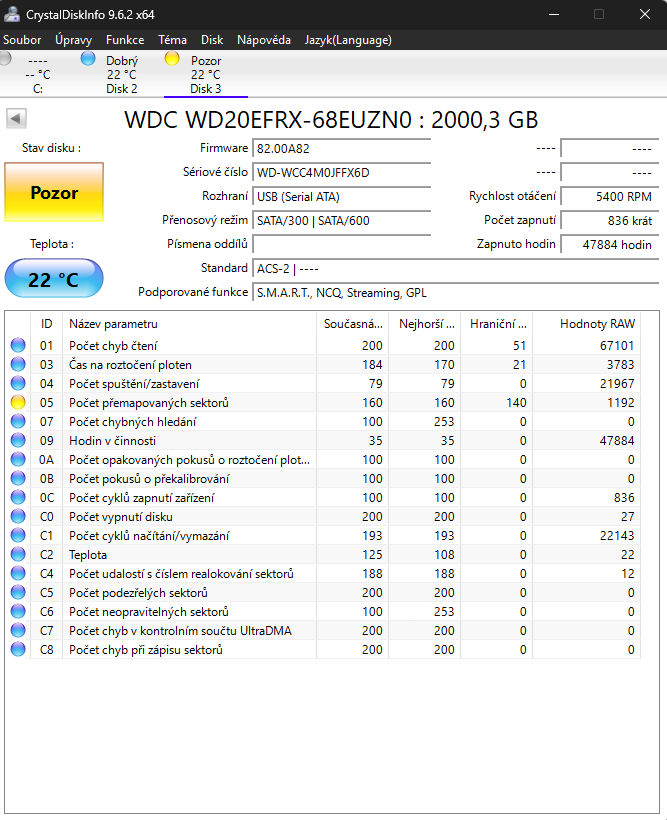Click the CrystalDiskInfo title bar app icon

[x=12, y=14]
